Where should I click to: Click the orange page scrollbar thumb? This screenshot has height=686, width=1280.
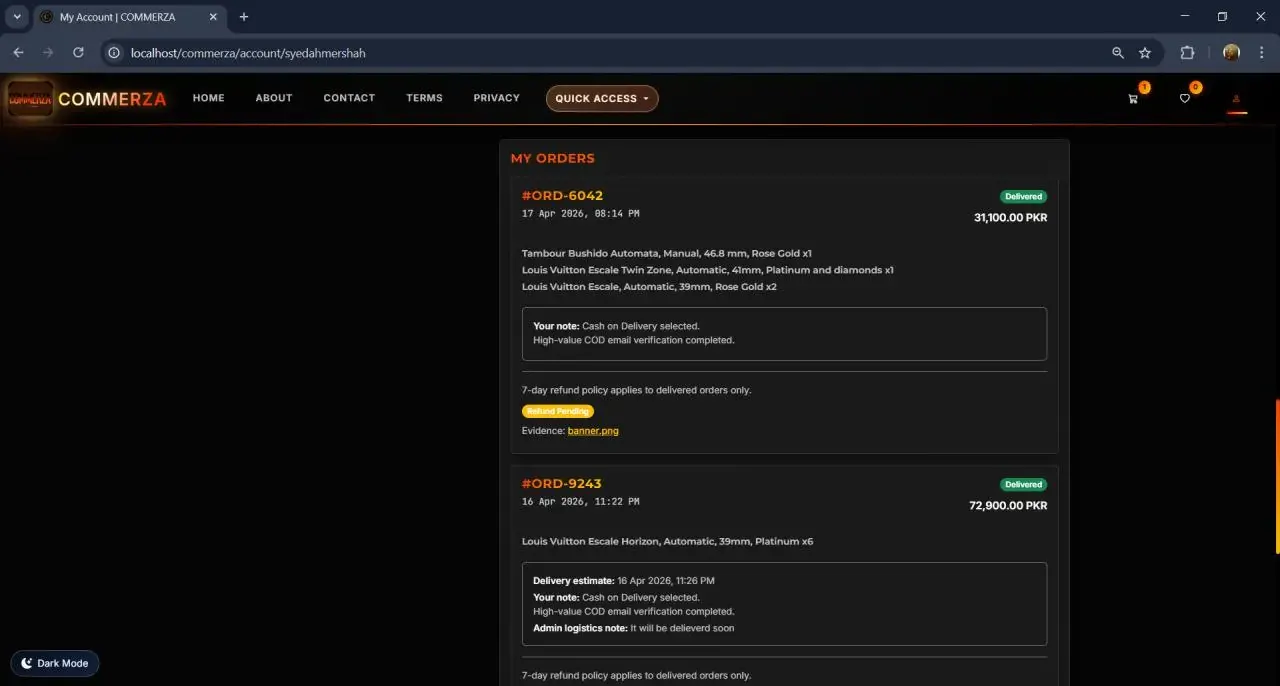[1276, 476]
